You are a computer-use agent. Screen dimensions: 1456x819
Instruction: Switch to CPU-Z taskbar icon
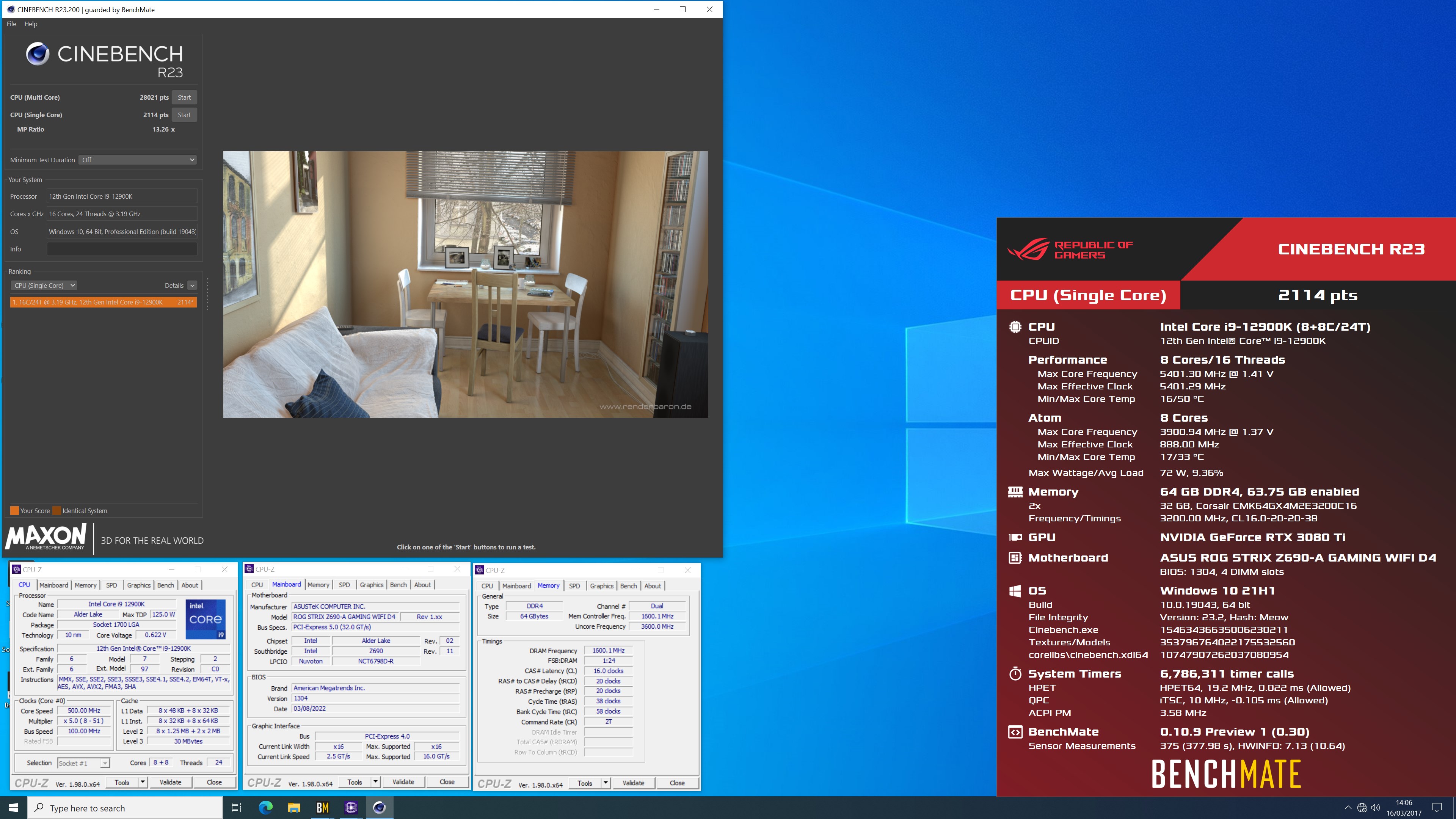(x=351, y=808)
